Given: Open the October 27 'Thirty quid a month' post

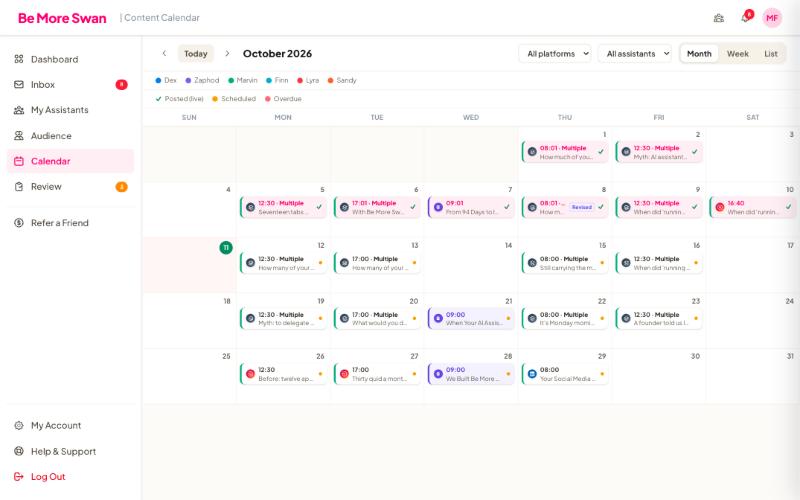Looking at the screenshot, I should tap(378, 374).
